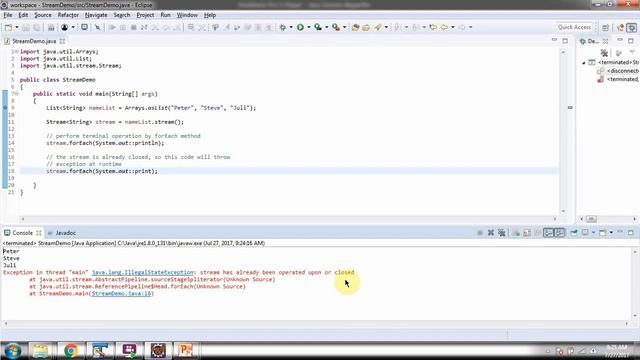Click the Terminate (stop) icon in main toolbar
The image size is (640, 360).
point(133,27)
